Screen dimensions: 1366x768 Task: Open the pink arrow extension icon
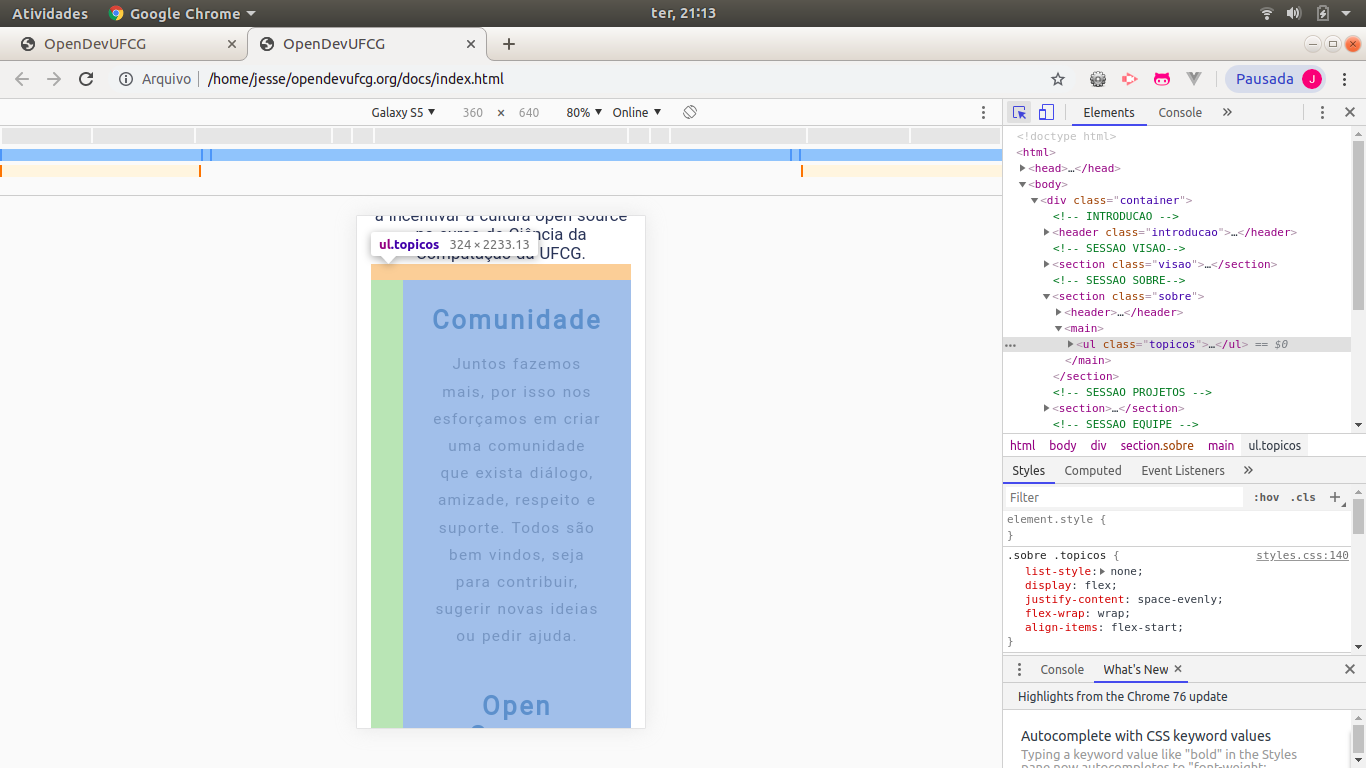1130,79
